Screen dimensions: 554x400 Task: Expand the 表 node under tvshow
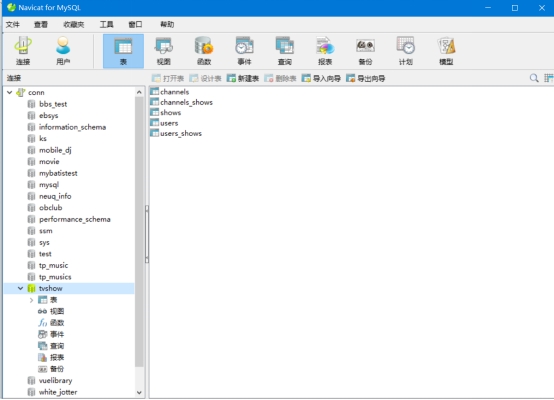[31, 300]
